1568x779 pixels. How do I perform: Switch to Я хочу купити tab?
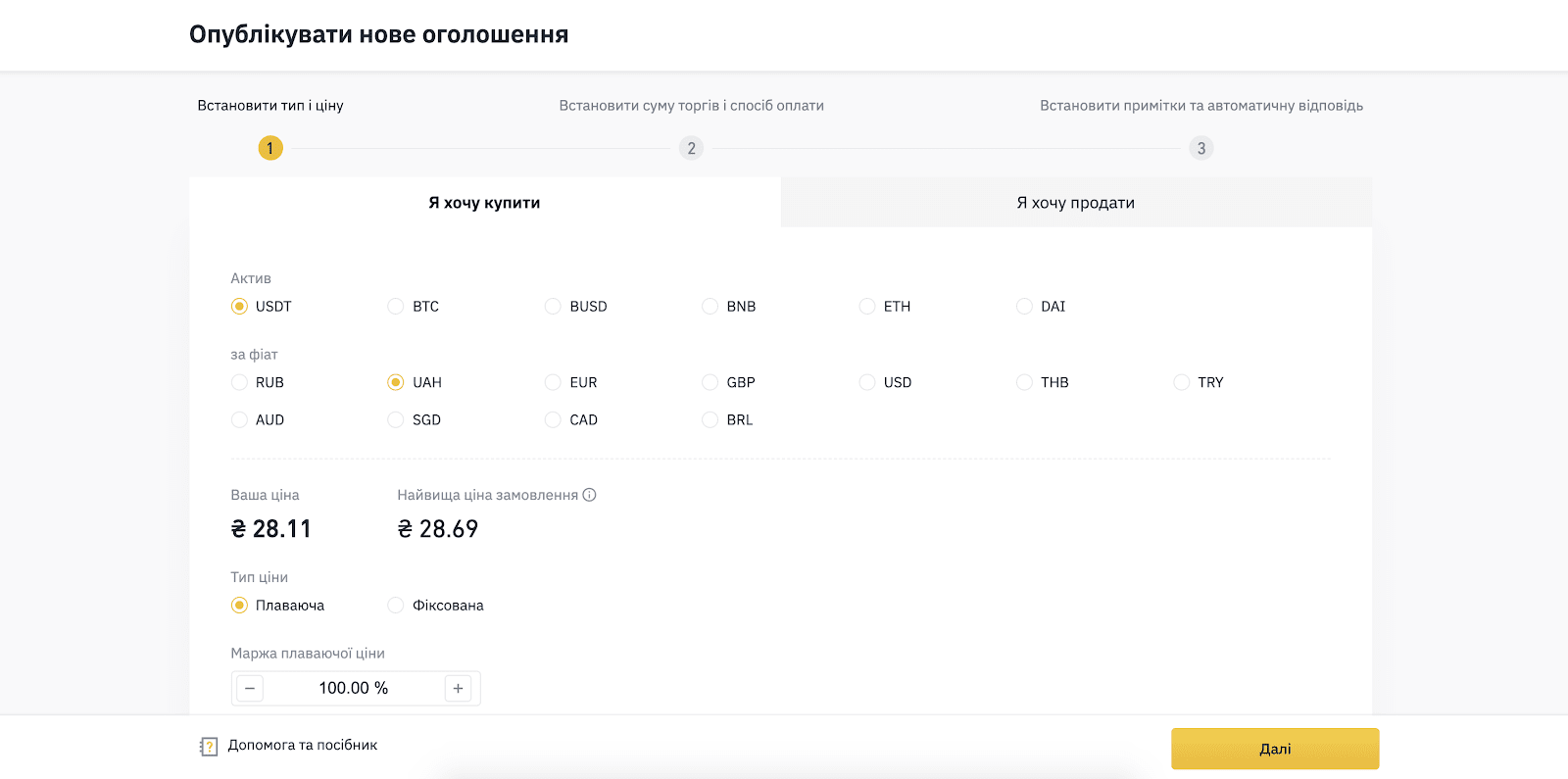pos(484,203)
